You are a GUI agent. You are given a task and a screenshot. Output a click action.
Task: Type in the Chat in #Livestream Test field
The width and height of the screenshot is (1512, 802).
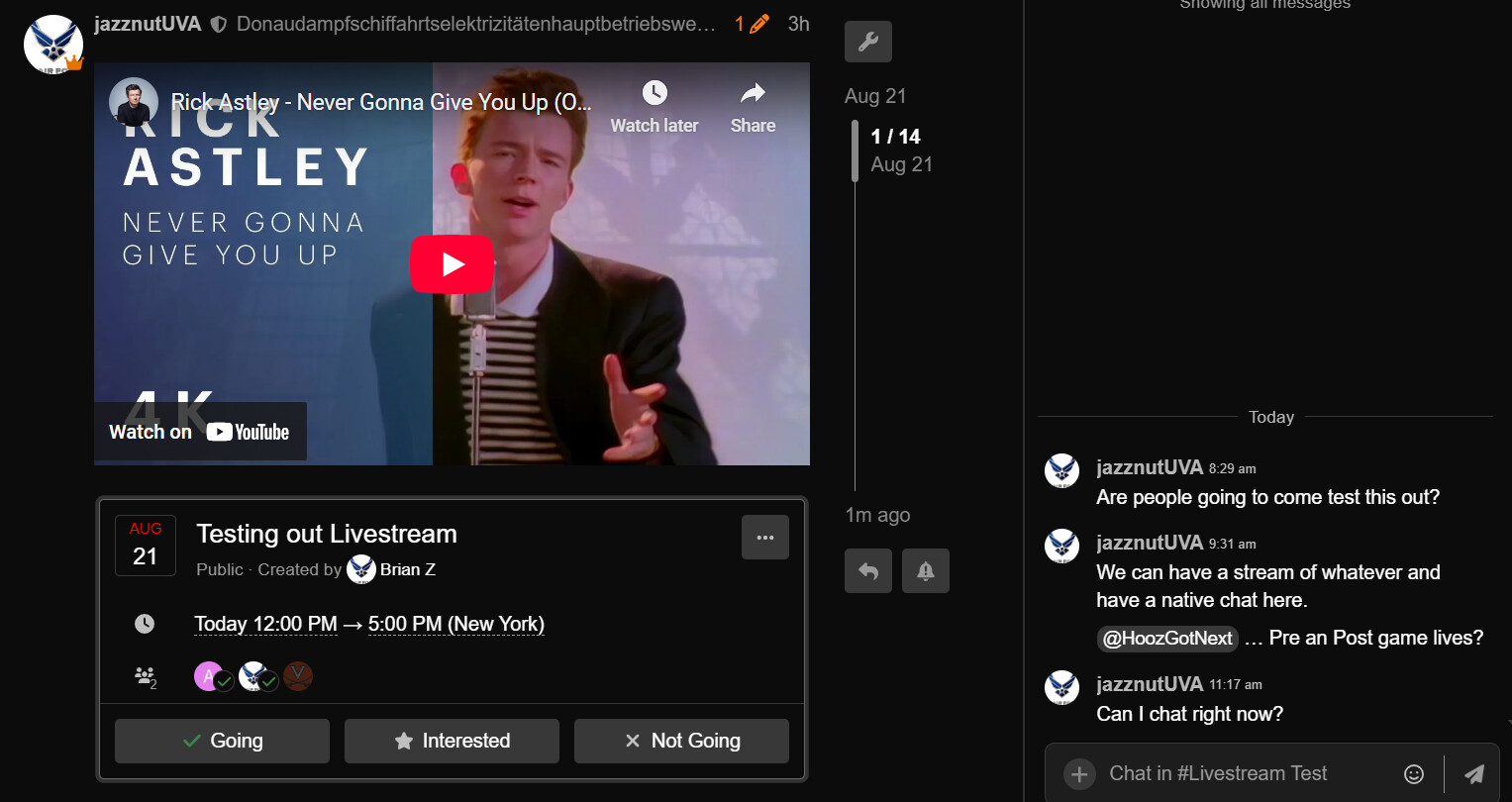click(x=1238, y=774)
